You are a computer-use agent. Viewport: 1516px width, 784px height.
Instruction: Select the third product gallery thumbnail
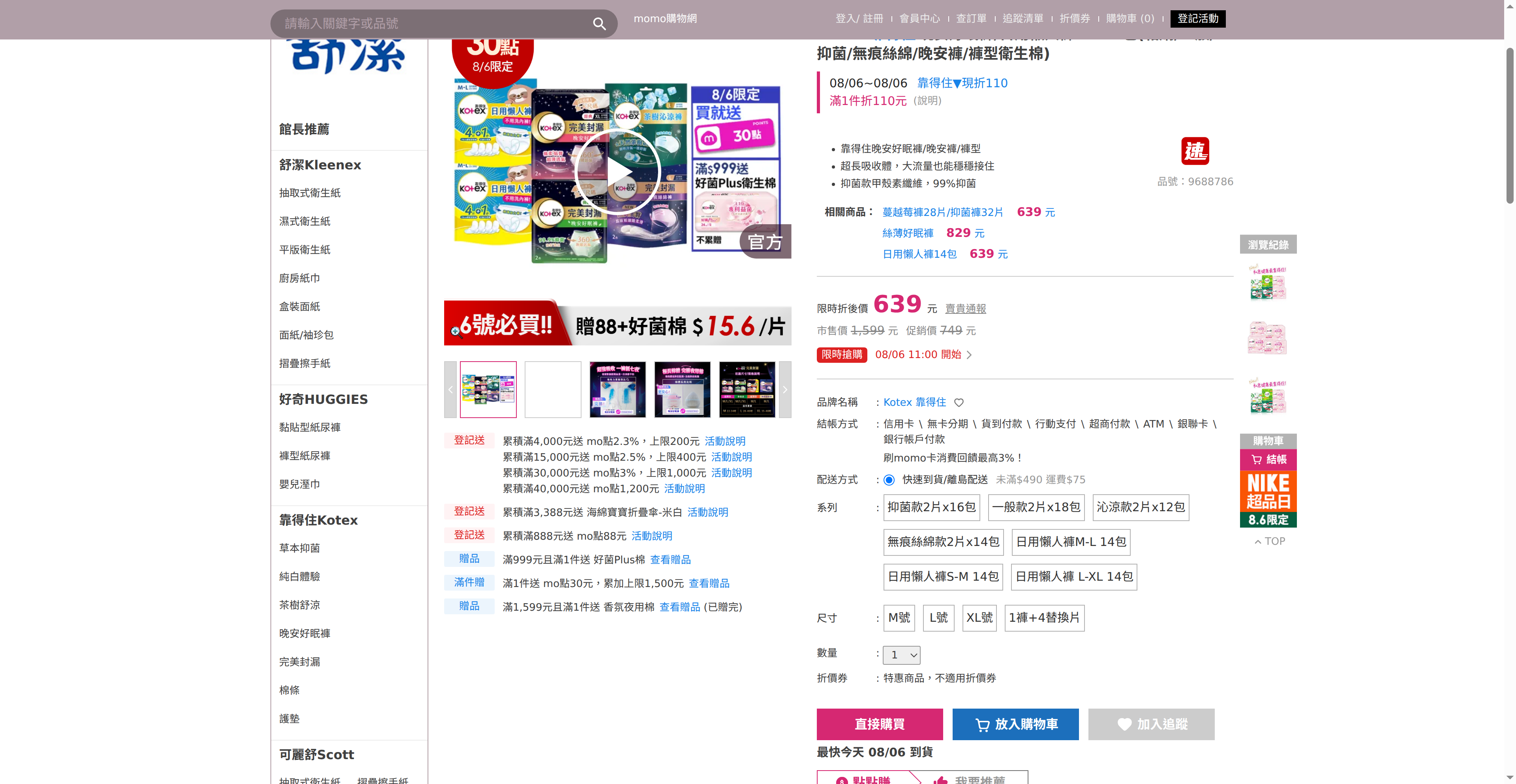[x=617, y=390]
